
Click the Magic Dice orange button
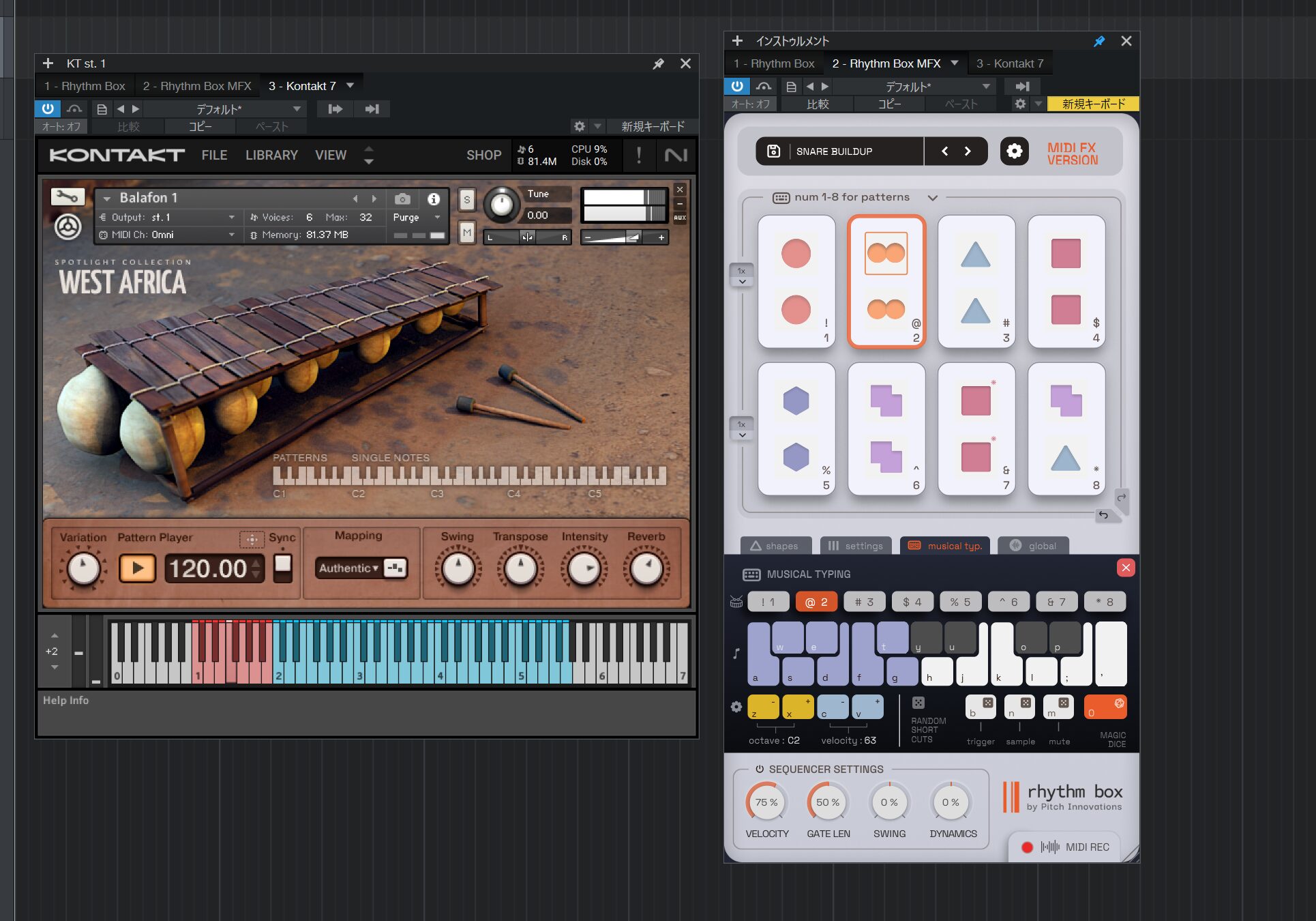pos(1105,707)
